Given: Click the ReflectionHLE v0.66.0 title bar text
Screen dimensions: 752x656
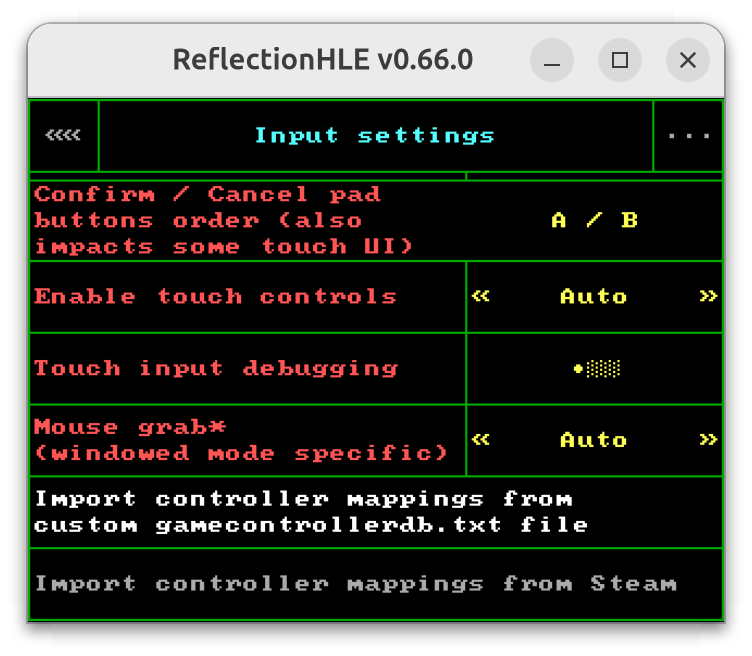Looking at the screenshot, I should 323,60.
